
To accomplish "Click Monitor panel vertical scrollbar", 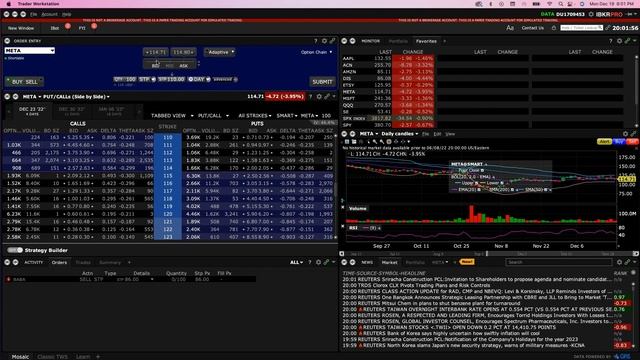I will coord(636,91).
